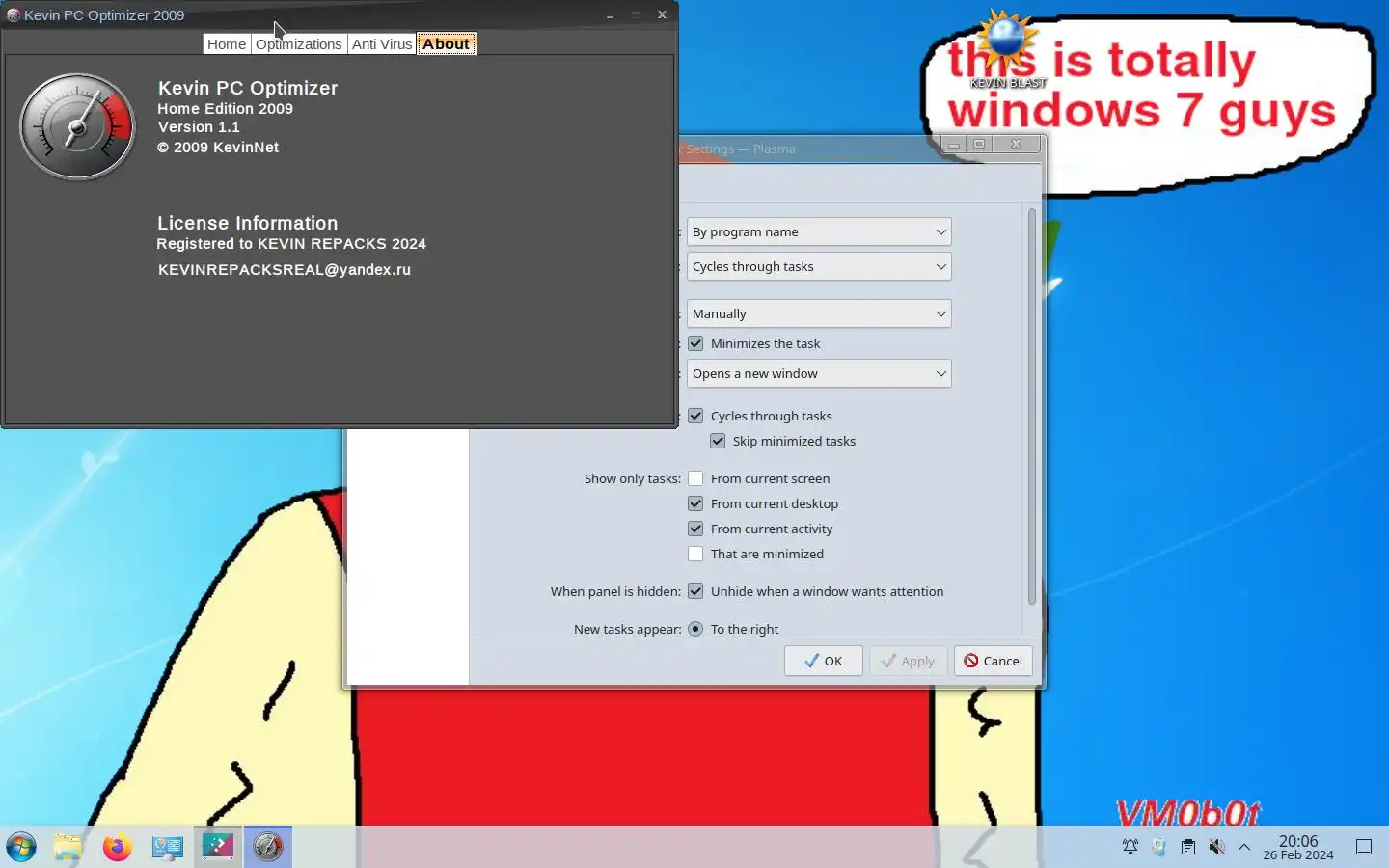Toggle Unhide when a window wants attention

[695, 591]
